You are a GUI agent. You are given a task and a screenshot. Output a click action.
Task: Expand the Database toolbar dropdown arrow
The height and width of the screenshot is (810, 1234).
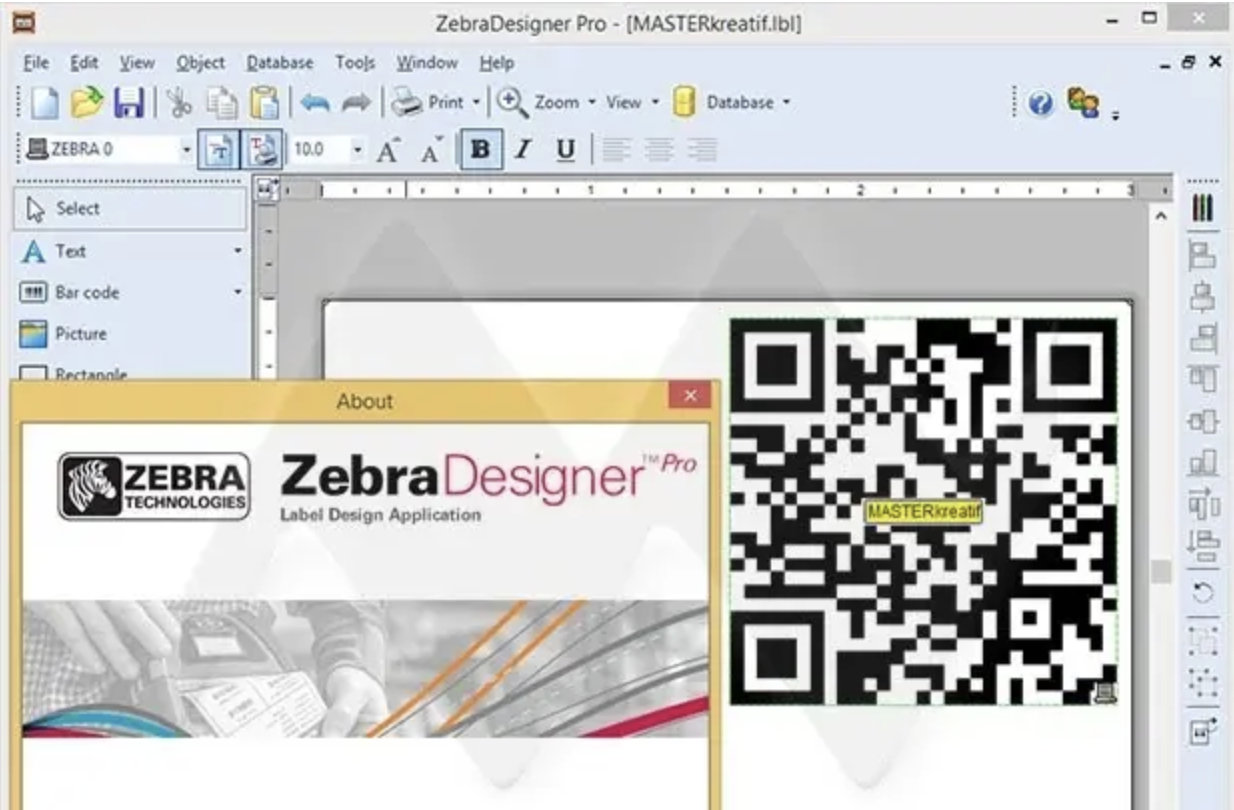(786, 102)
